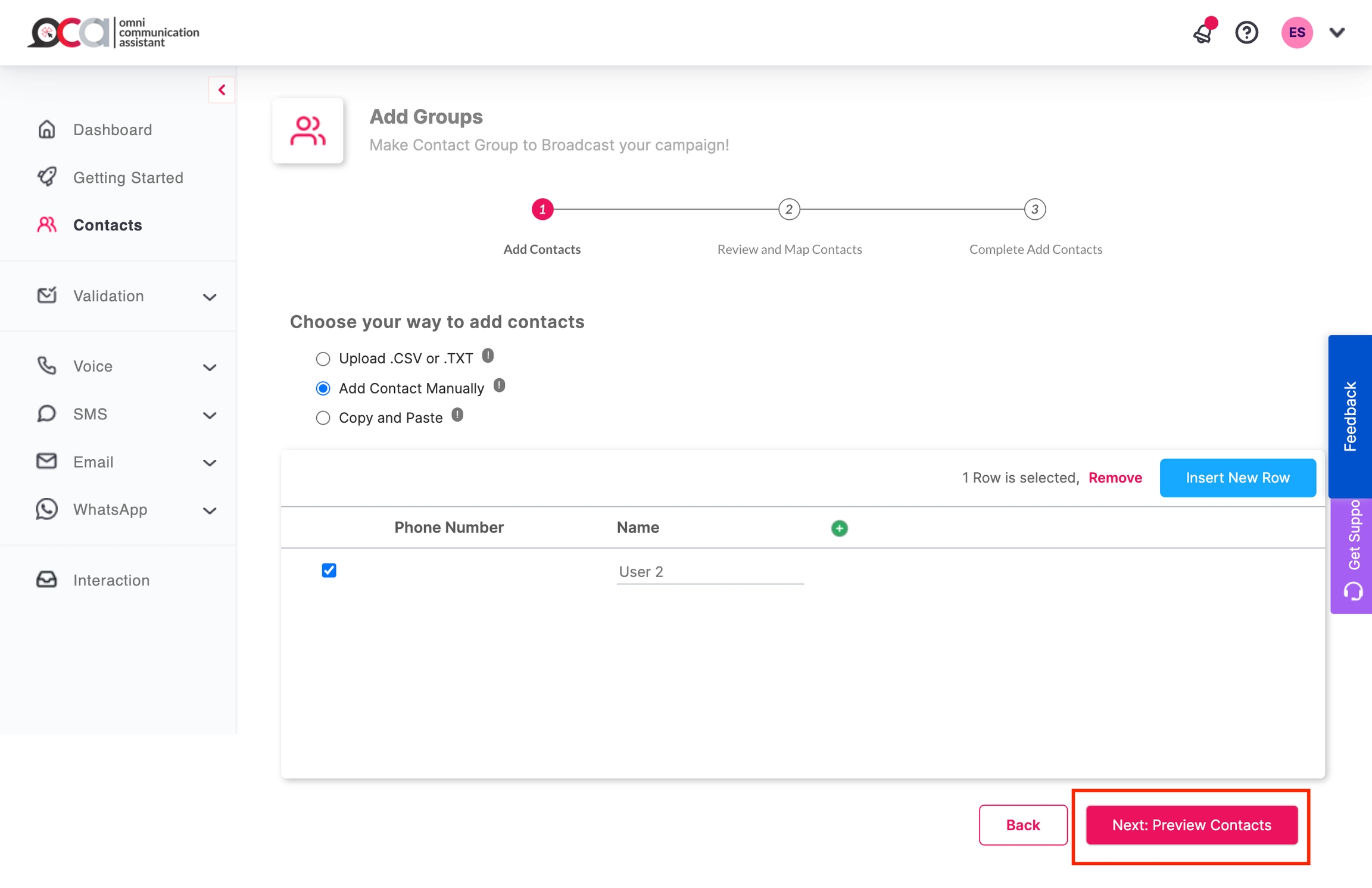Click Next: Preview Contacts button
The height and width of the screenshot is (888, 1372).
1192,825
